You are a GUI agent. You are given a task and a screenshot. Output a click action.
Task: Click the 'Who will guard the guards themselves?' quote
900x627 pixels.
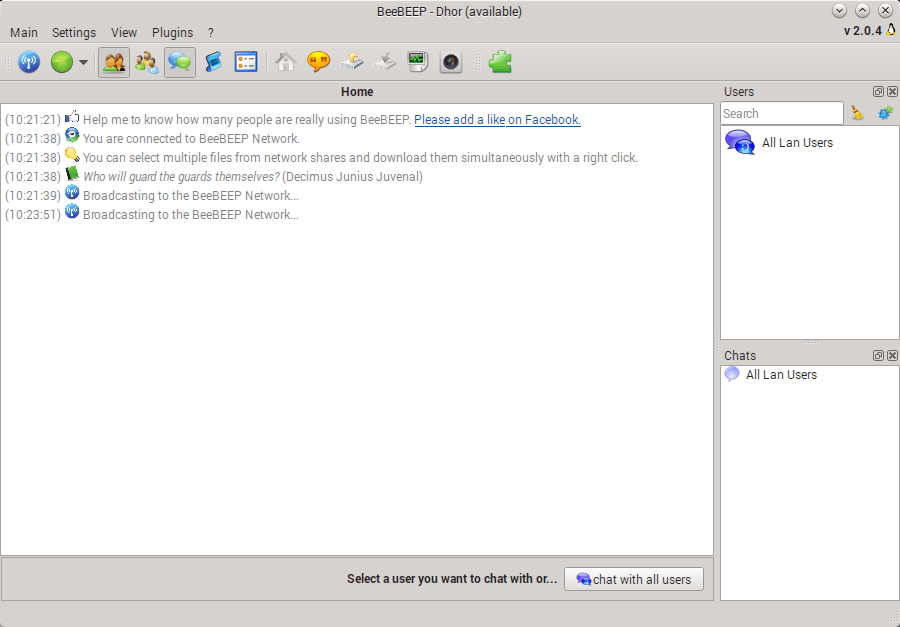click(181, 177)
